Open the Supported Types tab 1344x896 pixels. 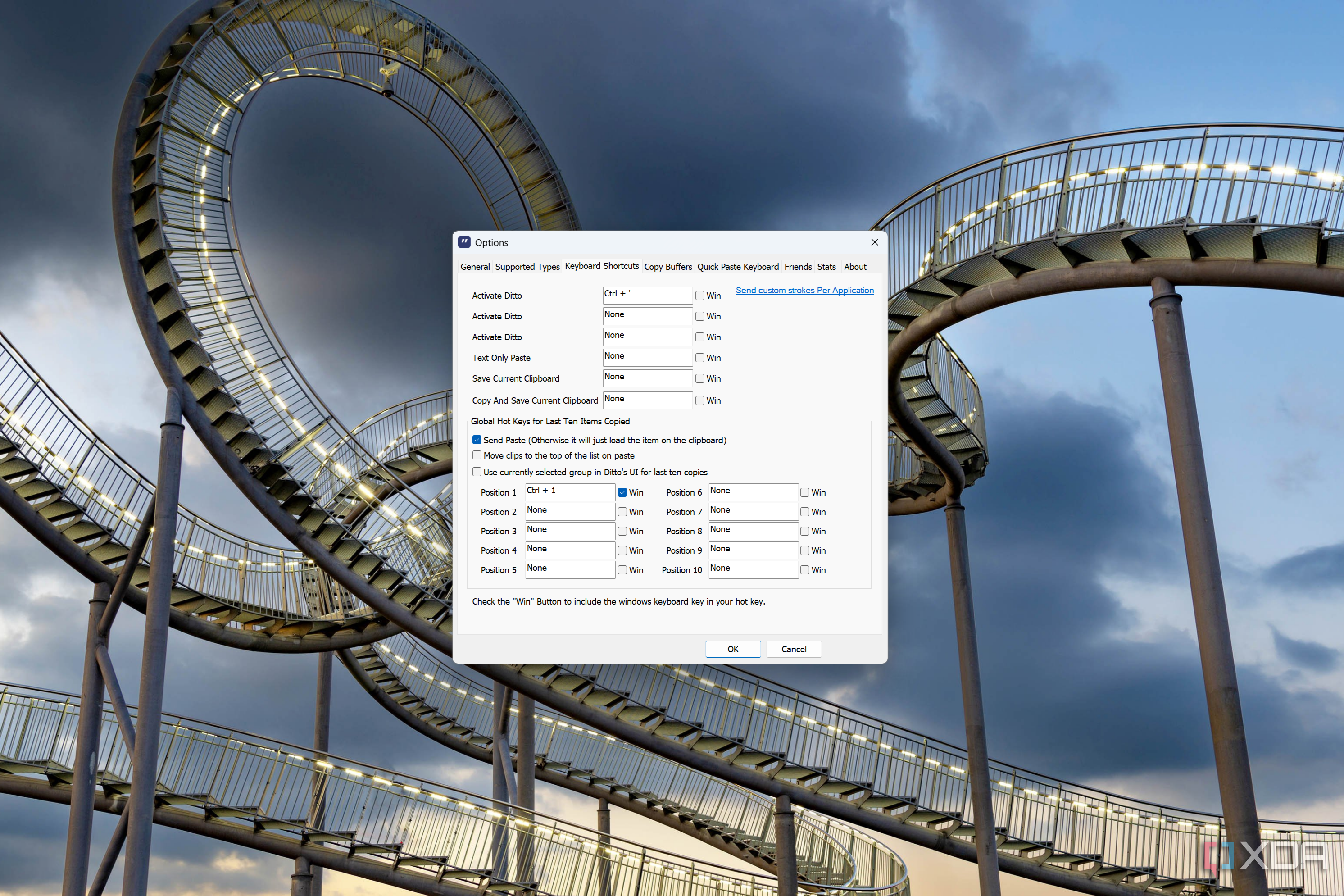coord(527,267)
